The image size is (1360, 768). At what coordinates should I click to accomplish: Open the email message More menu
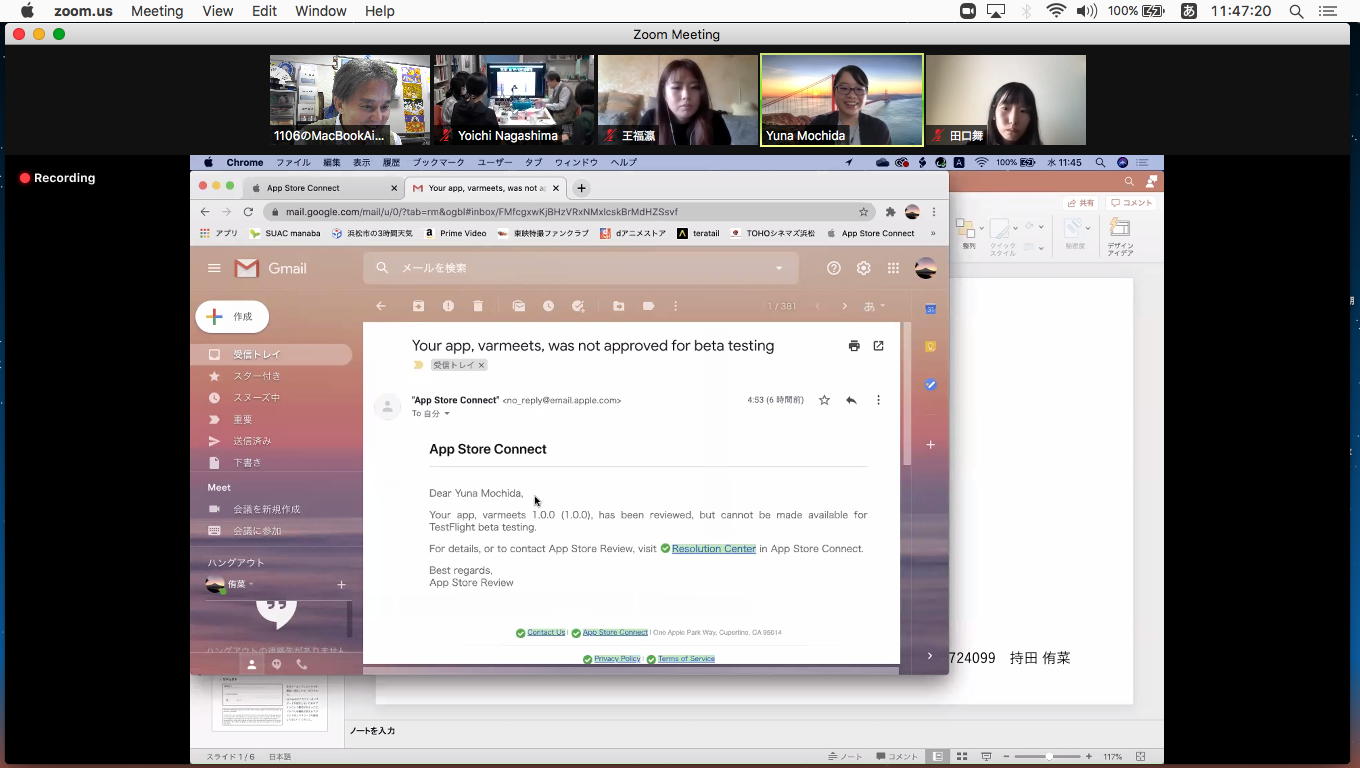coord(878,400)
